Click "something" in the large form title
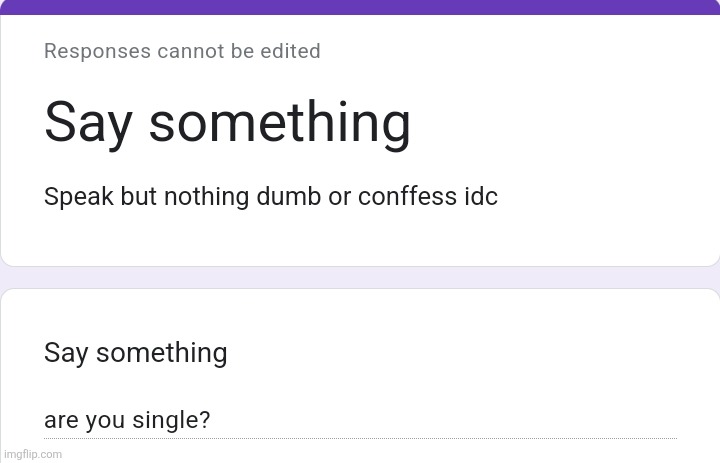 pos(279,124)
